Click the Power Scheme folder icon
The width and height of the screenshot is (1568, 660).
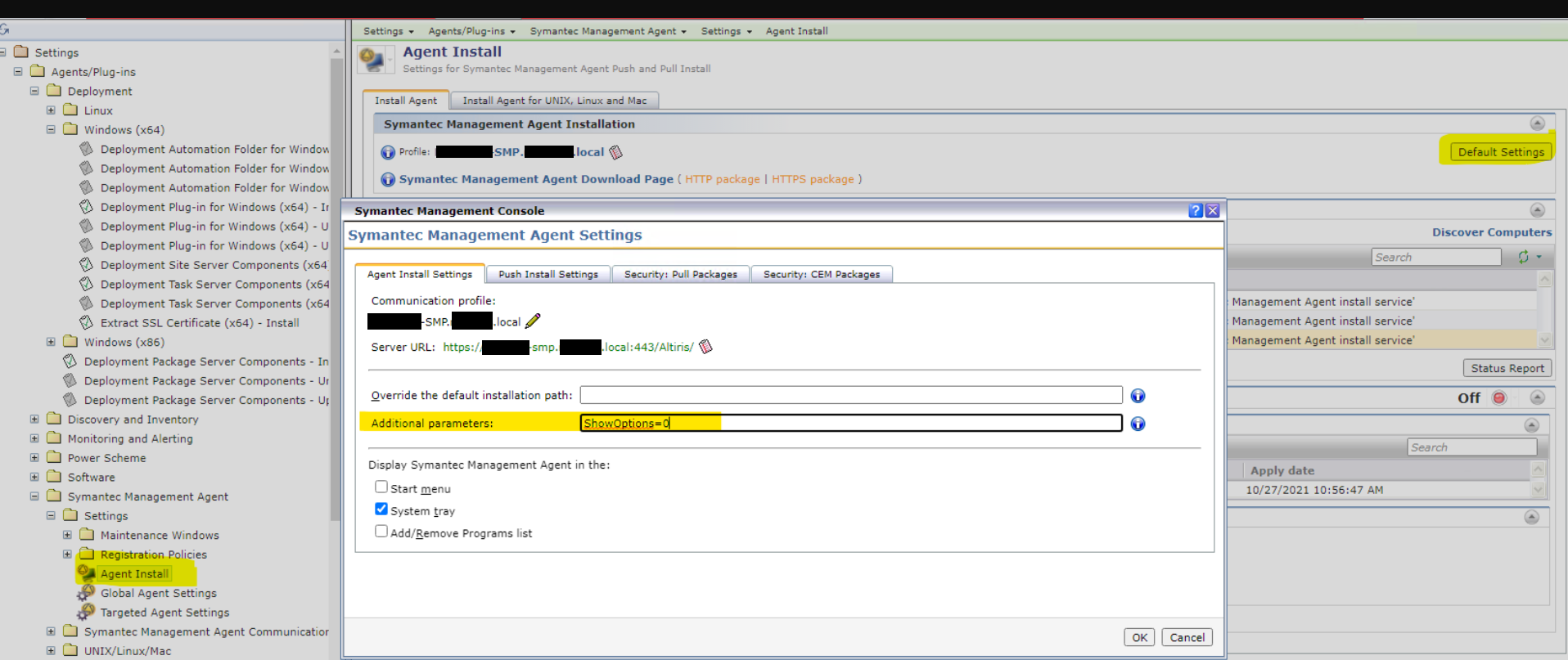[x=54, y=457]
